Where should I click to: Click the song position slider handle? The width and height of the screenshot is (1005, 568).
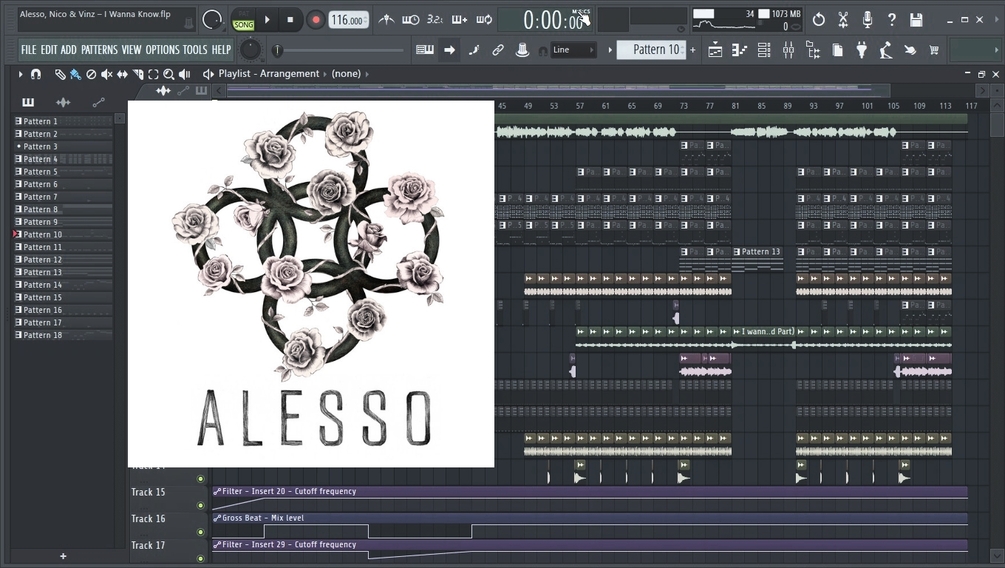[278, 50]
